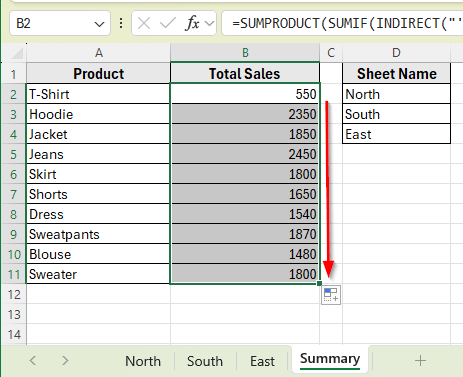Select the Summary sheet tab
Viewport: 463px width, 377px height.
click(330, 359)
